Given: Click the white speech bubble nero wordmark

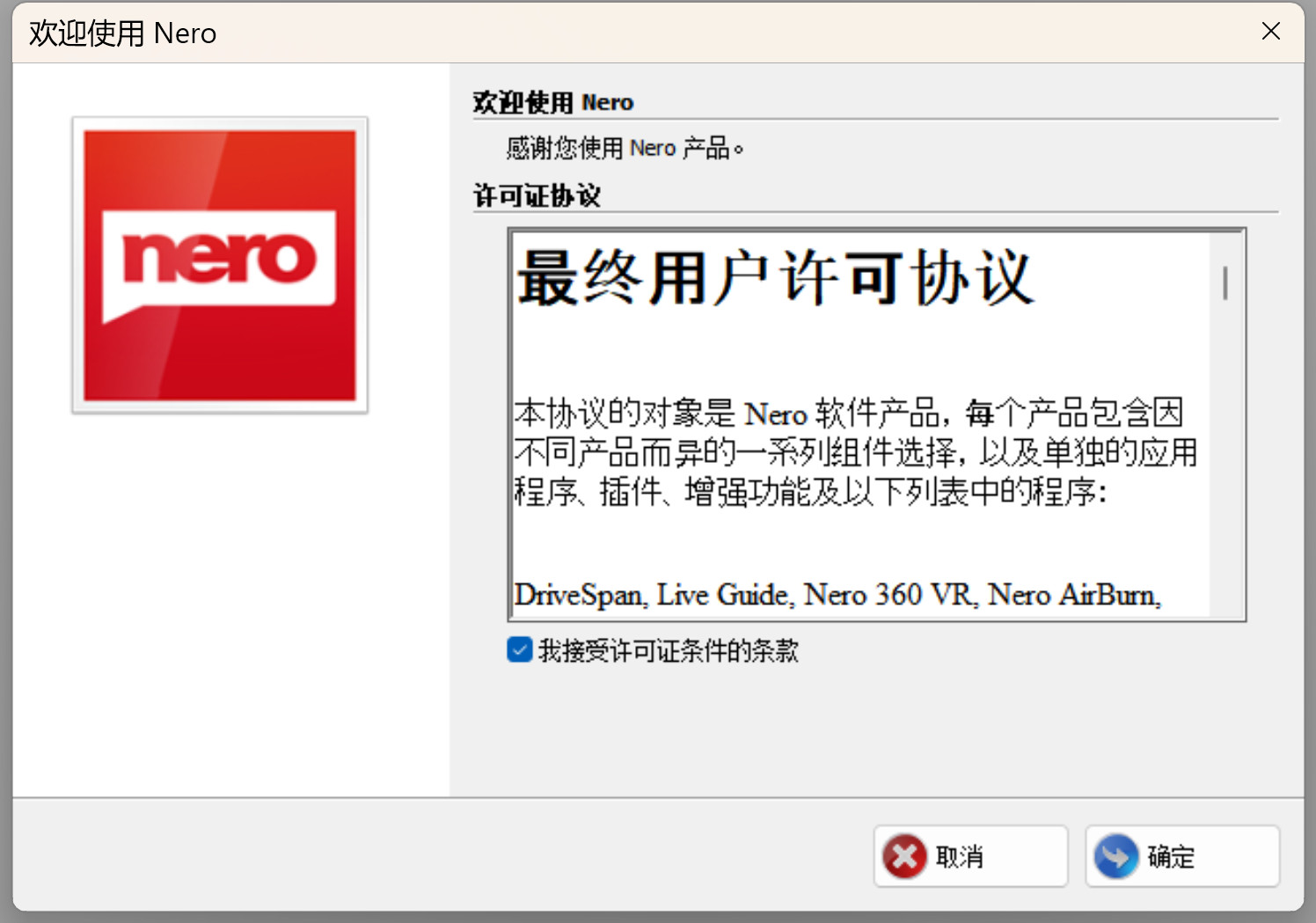Looking at the screenshot, I should pos(219,260).
